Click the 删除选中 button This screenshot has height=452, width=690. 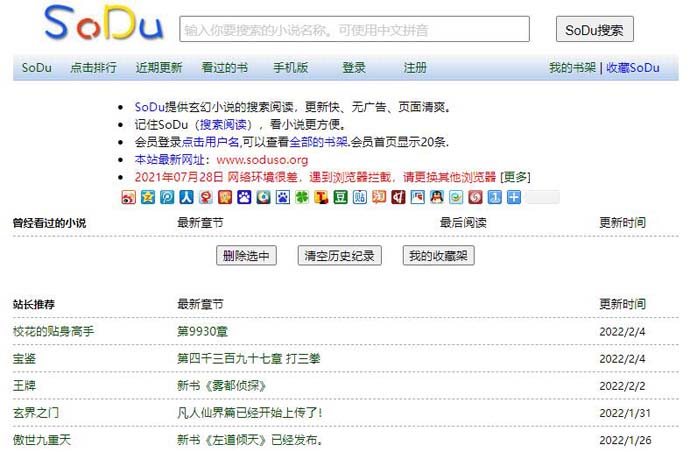coord(246,255)
